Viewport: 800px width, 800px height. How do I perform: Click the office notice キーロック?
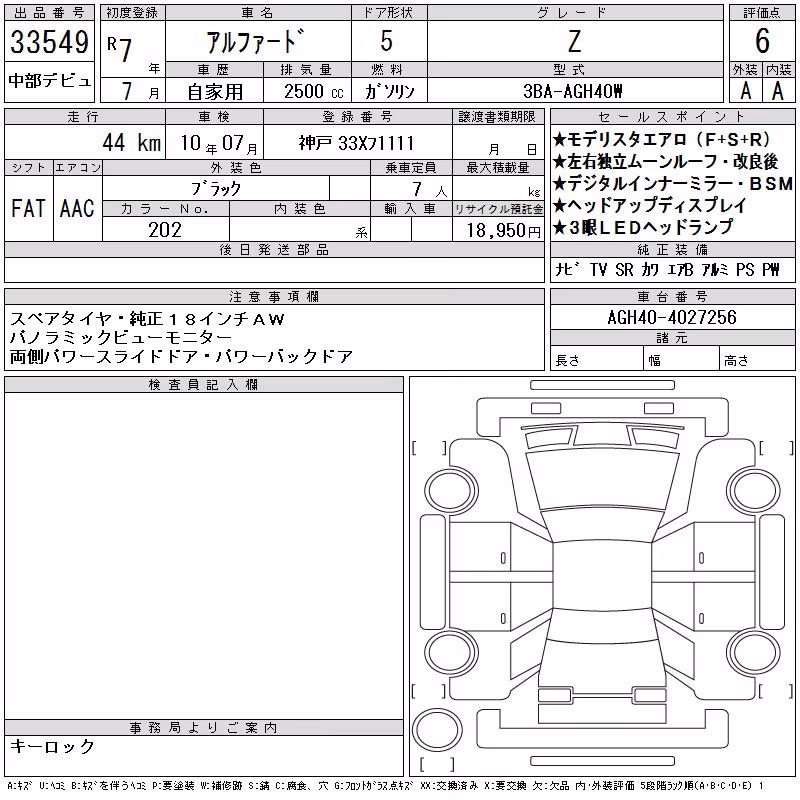pyautogui.click(x=52, y=746)
